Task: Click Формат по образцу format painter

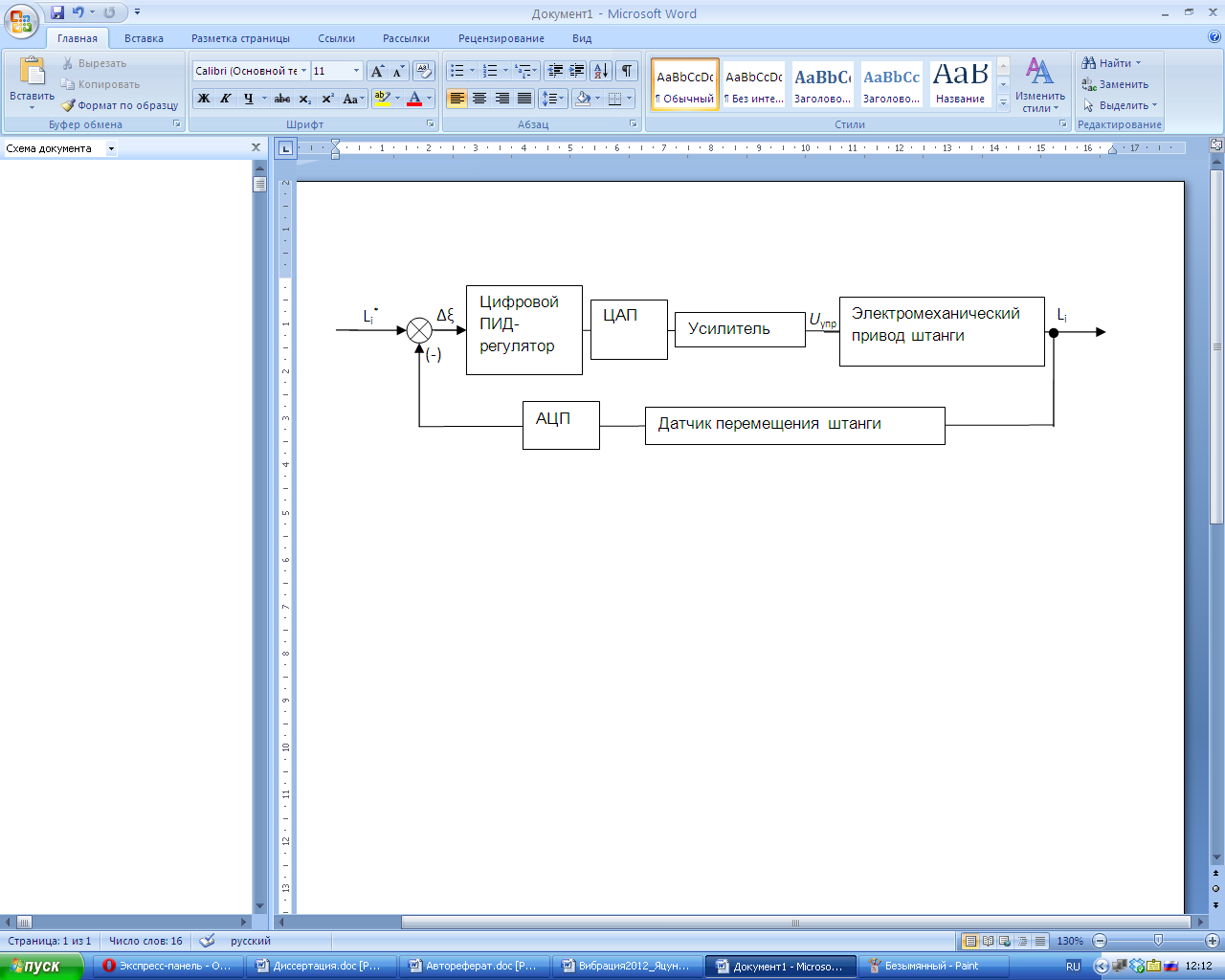Action: pos(121,105)
